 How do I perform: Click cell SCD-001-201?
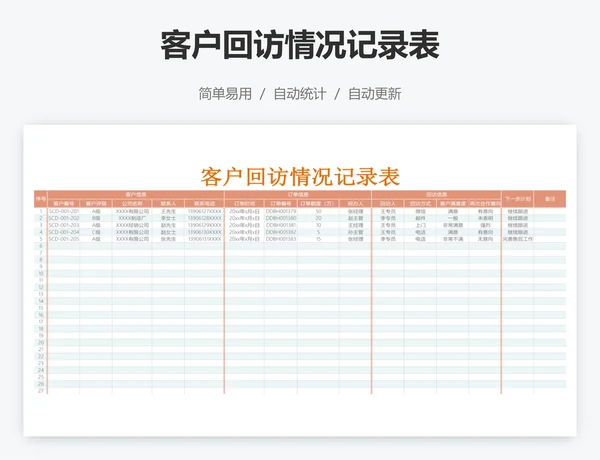click(x=64, y=211)
